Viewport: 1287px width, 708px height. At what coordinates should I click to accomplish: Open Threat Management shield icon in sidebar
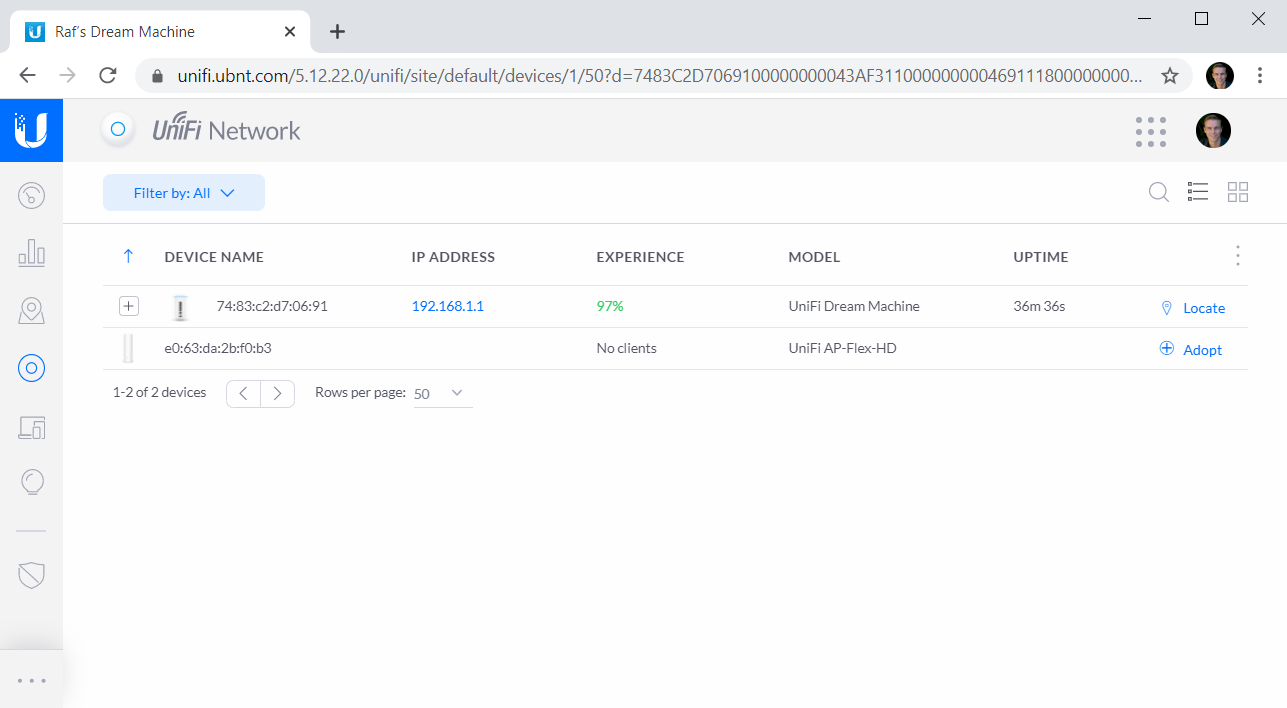(31, 575)
